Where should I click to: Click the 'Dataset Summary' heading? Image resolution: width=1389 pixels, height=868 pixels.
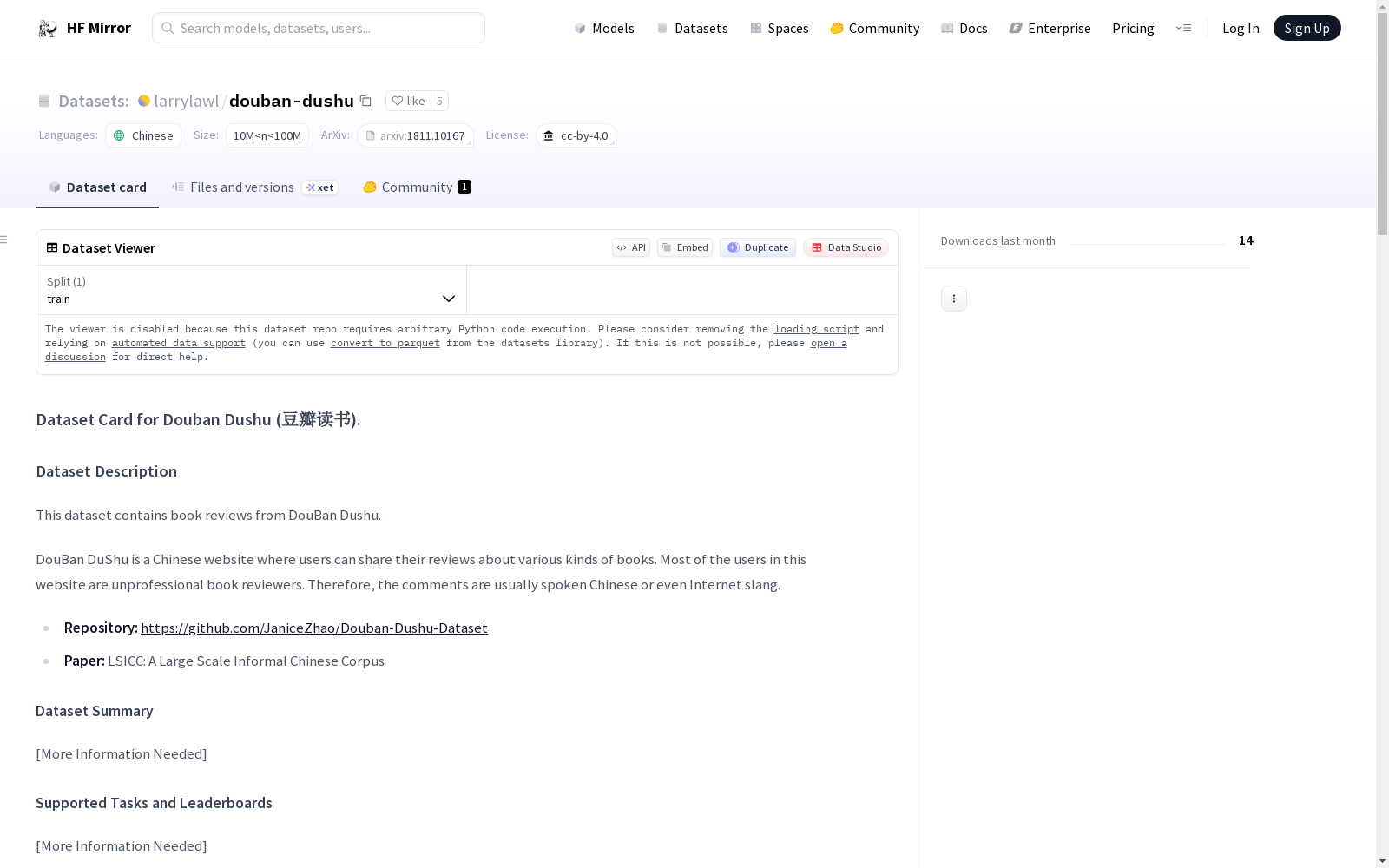[95, 711]
